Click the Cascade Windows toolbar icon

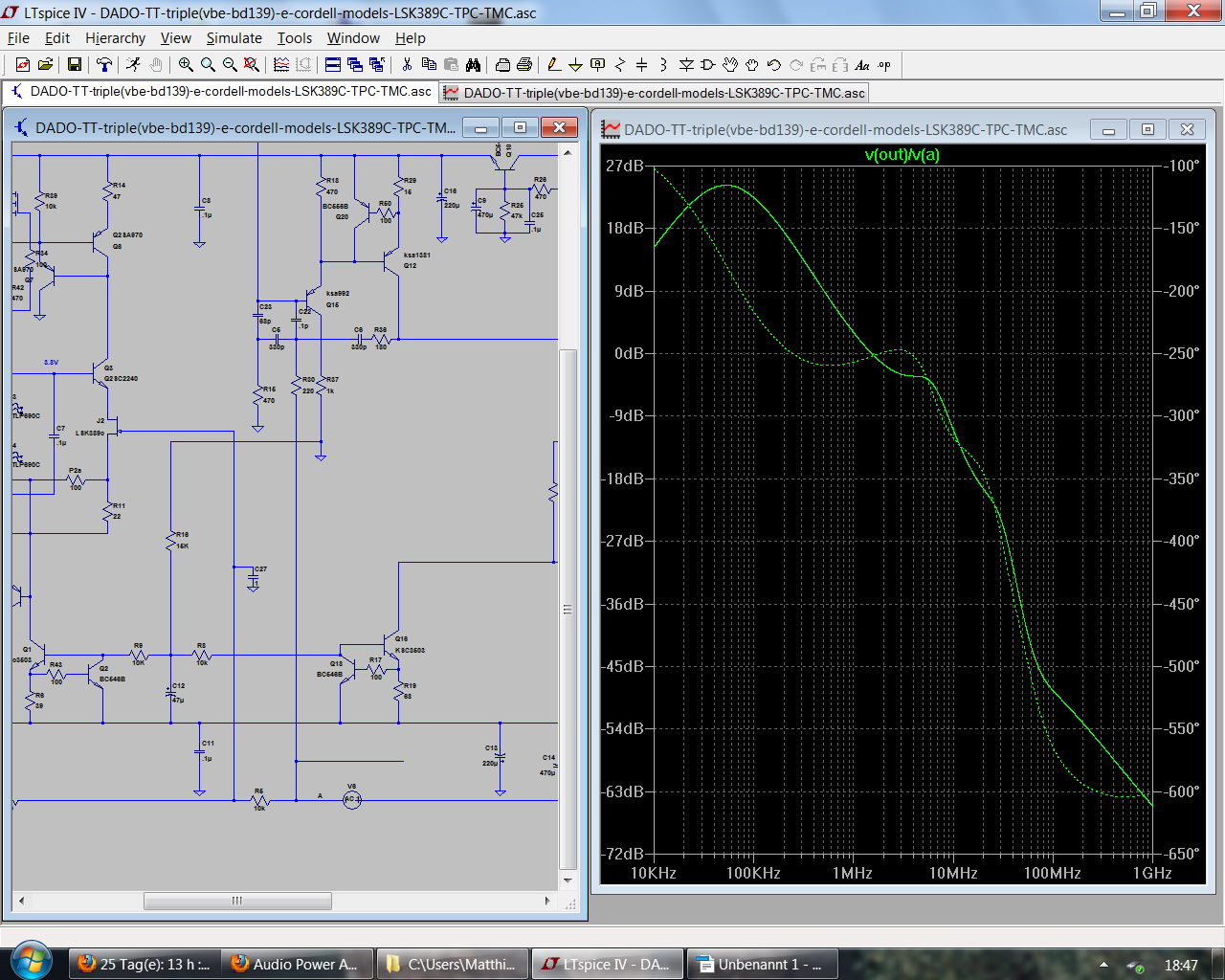[355, 64]
